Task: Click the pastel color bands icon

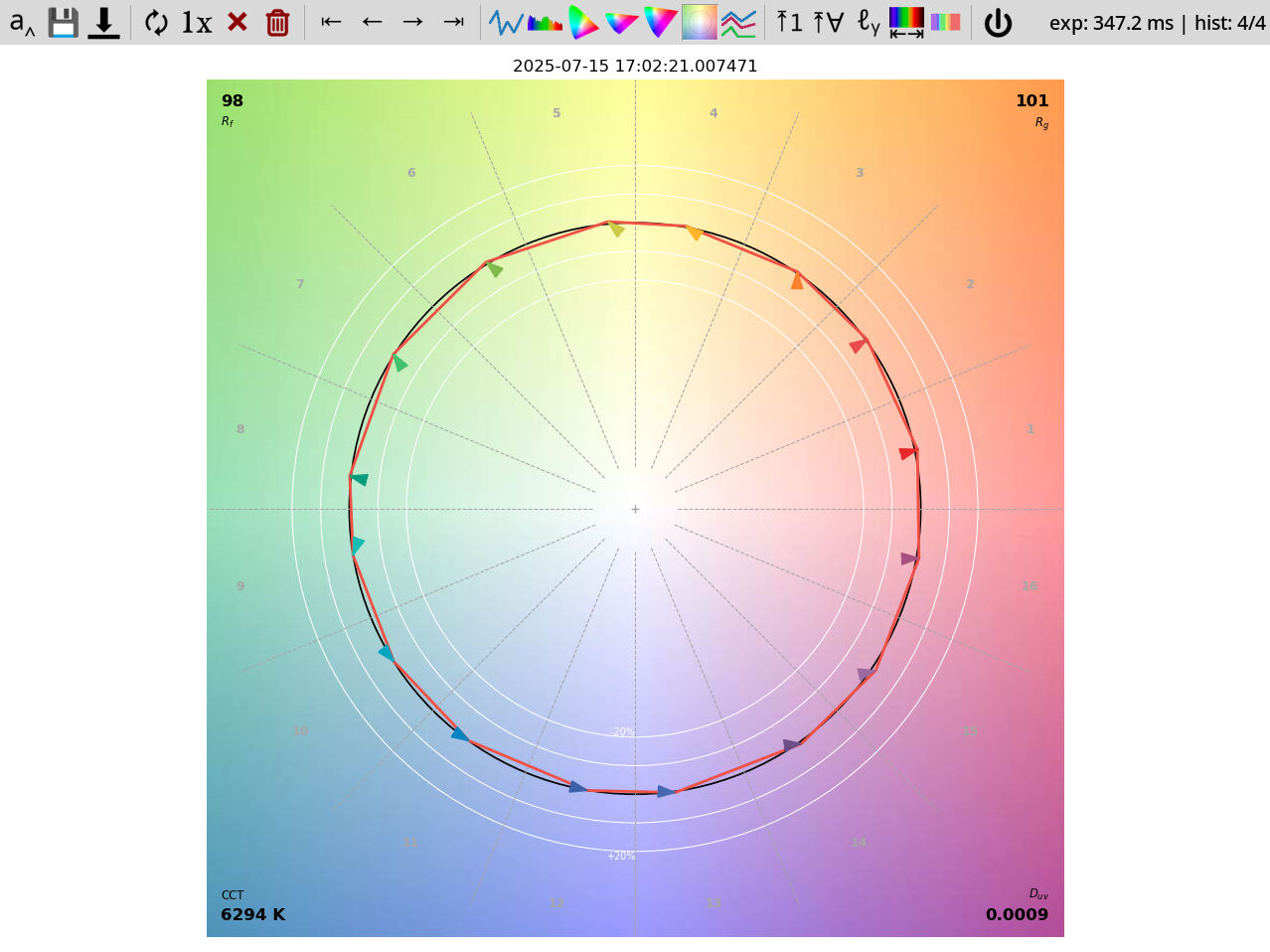Action: 945,22
